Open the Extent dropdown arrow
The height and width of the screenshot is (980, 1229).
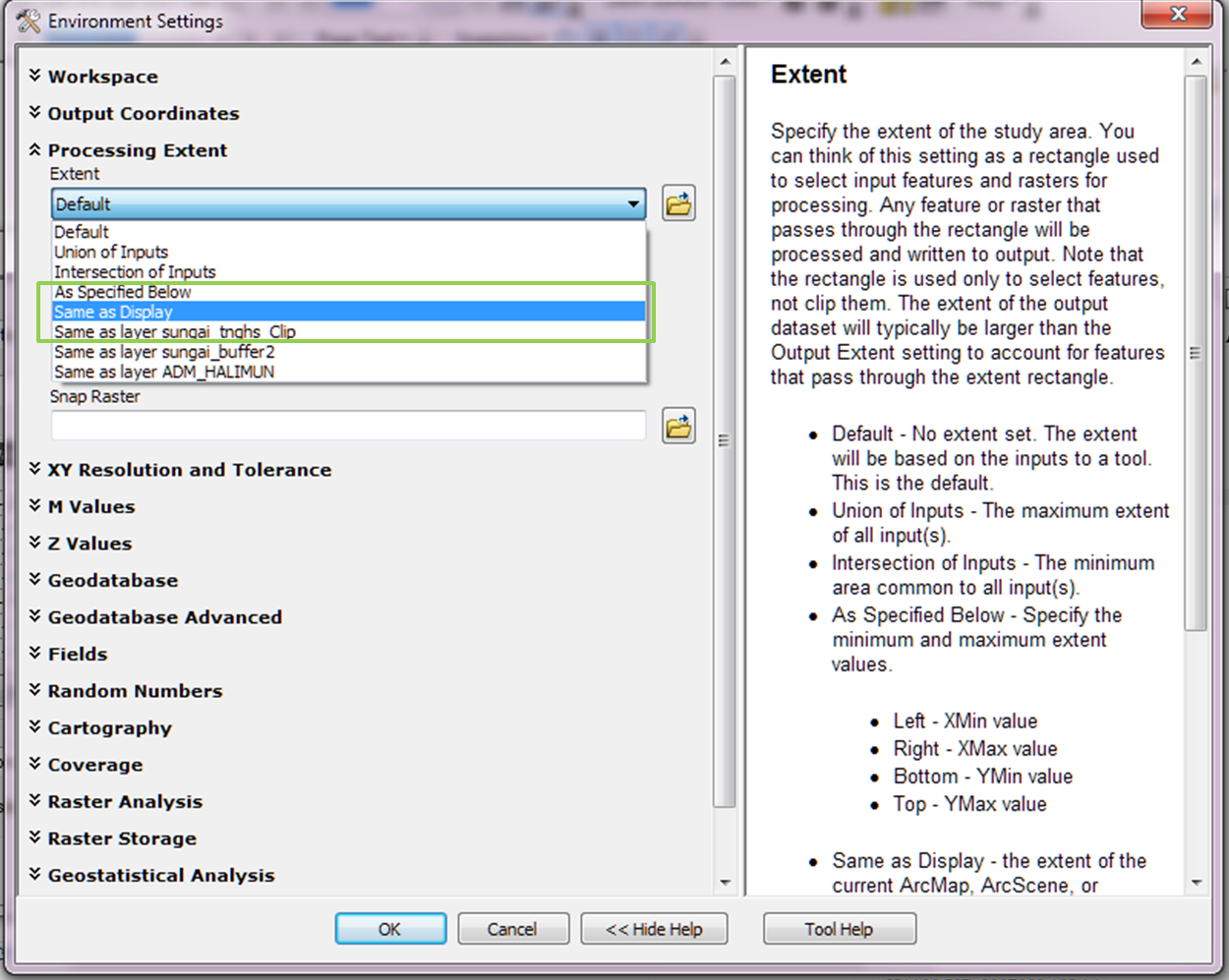633,203
